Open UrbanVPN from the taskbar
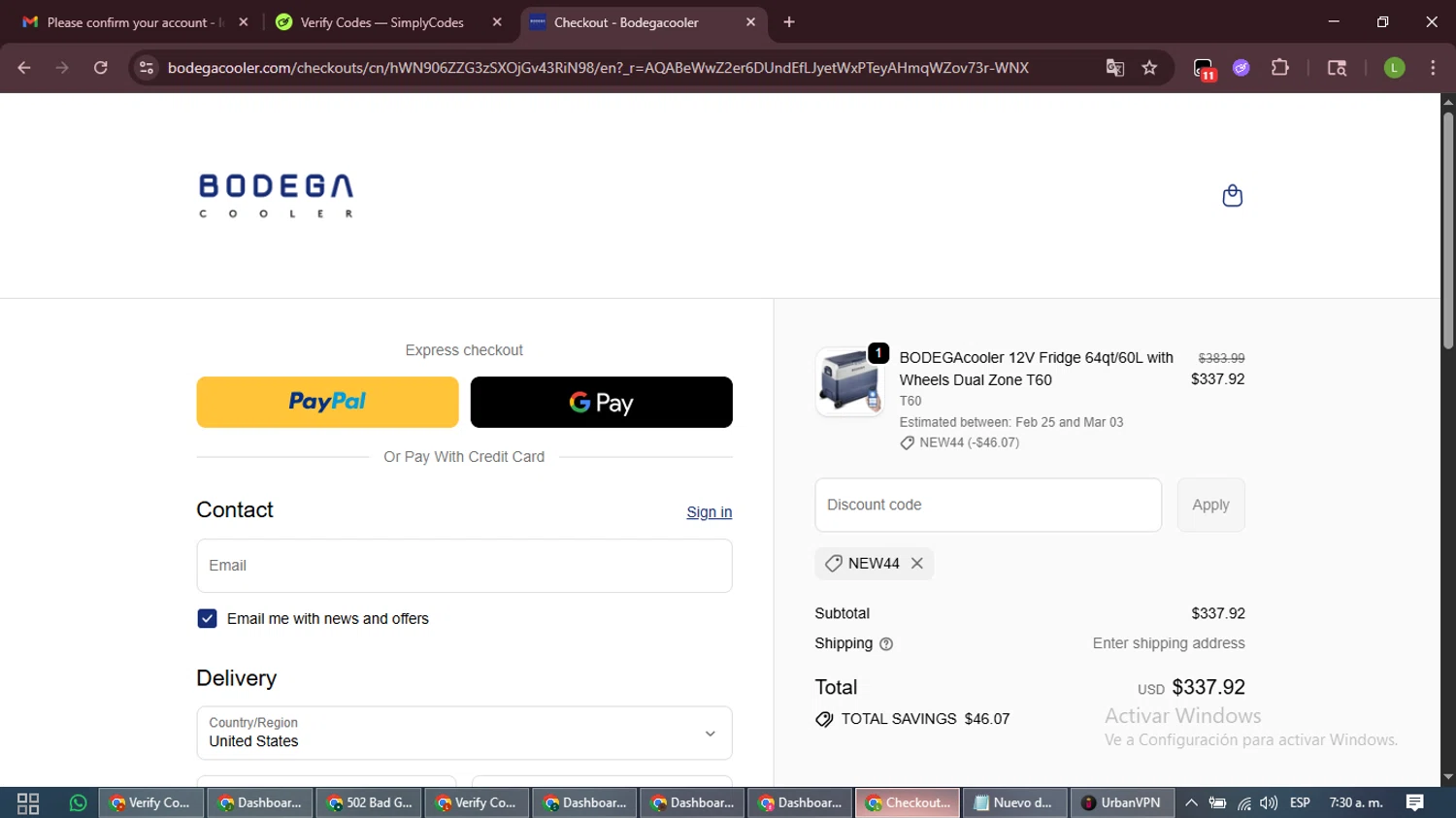Screen dimensions: 1456x818 pos(1122,803)
